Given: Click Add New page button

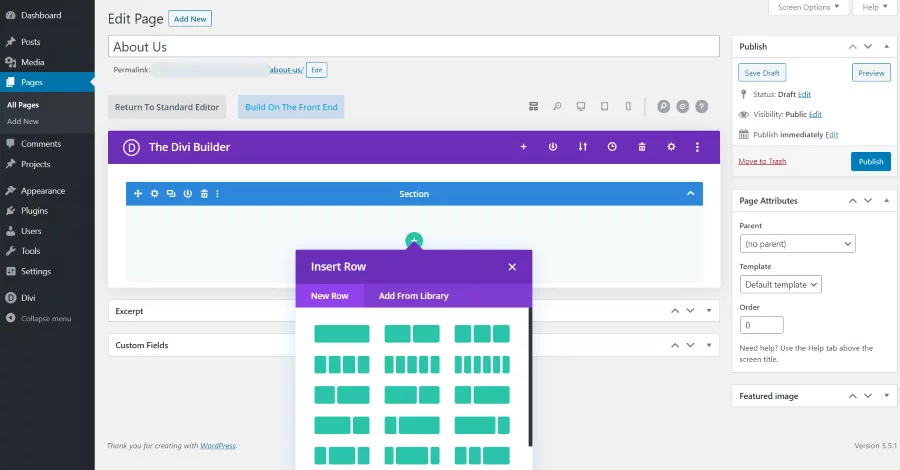Looking at the screenshot, I should 190,19.
